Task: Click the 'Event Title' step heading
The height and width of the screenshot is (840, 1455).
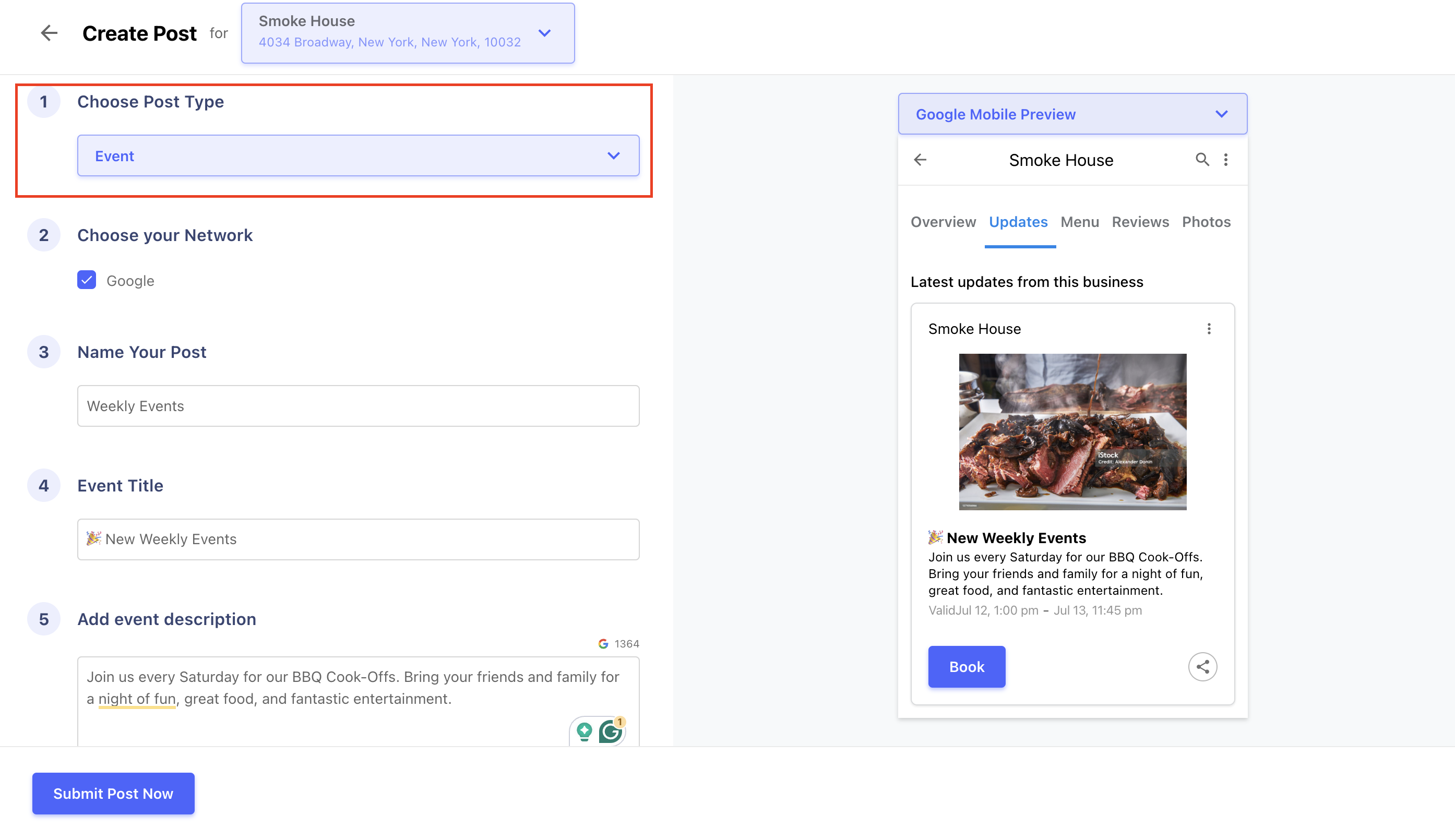Action: 120,485
